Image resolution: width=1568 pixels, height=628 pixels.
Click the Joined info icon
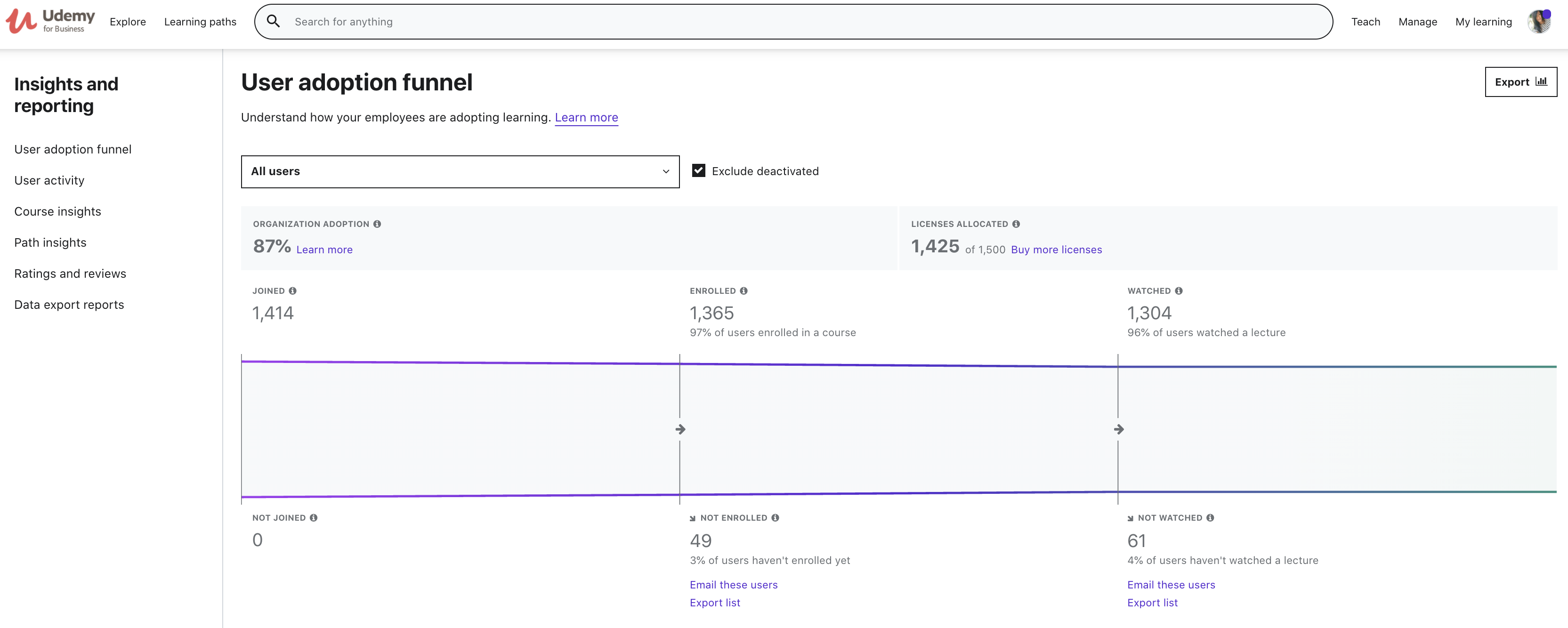coord(293,291)
